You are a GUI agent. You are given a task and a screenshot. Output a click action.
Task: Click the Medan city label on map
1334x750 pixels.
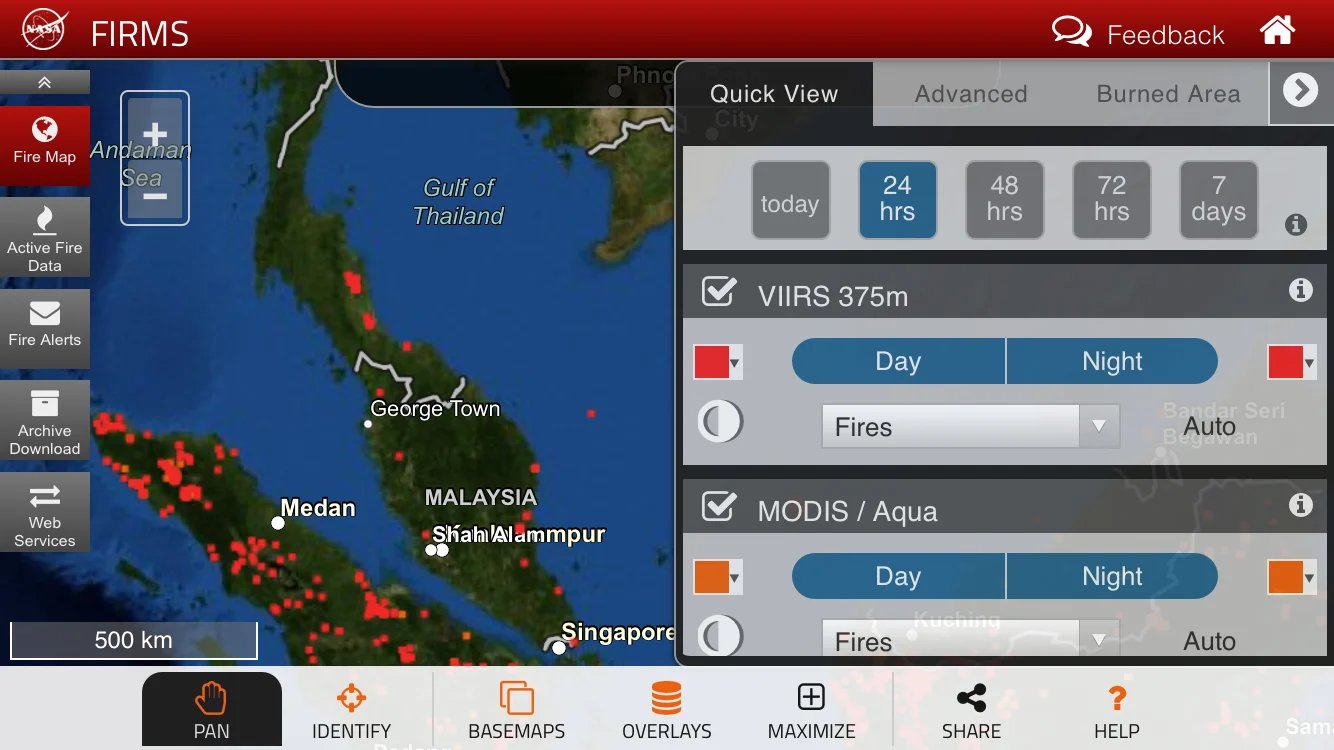tap(318, 508)
